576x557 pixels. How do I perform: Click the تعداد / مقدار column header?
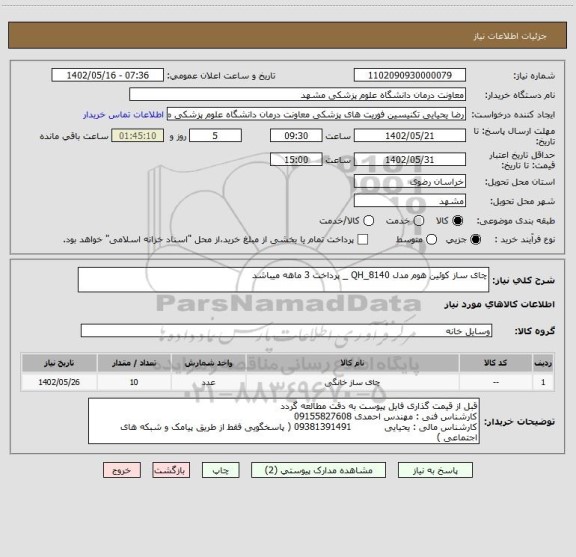134,363
